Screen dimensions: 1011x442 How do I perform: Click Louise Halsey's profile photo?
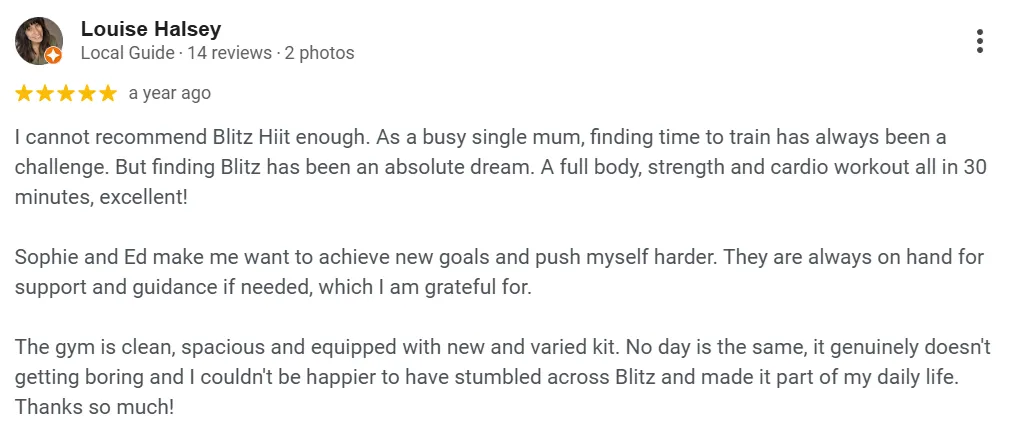[x=39, y=41]
